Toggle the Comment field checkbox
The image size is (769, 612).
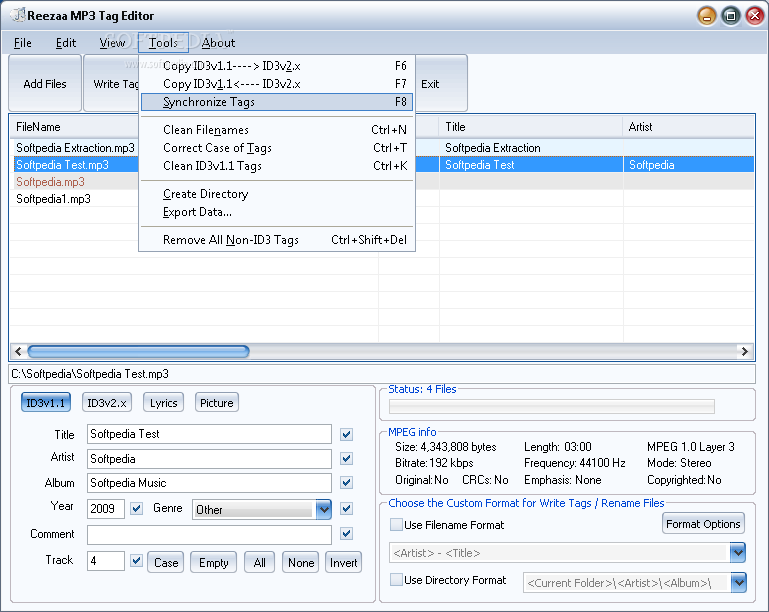(346, 534)
